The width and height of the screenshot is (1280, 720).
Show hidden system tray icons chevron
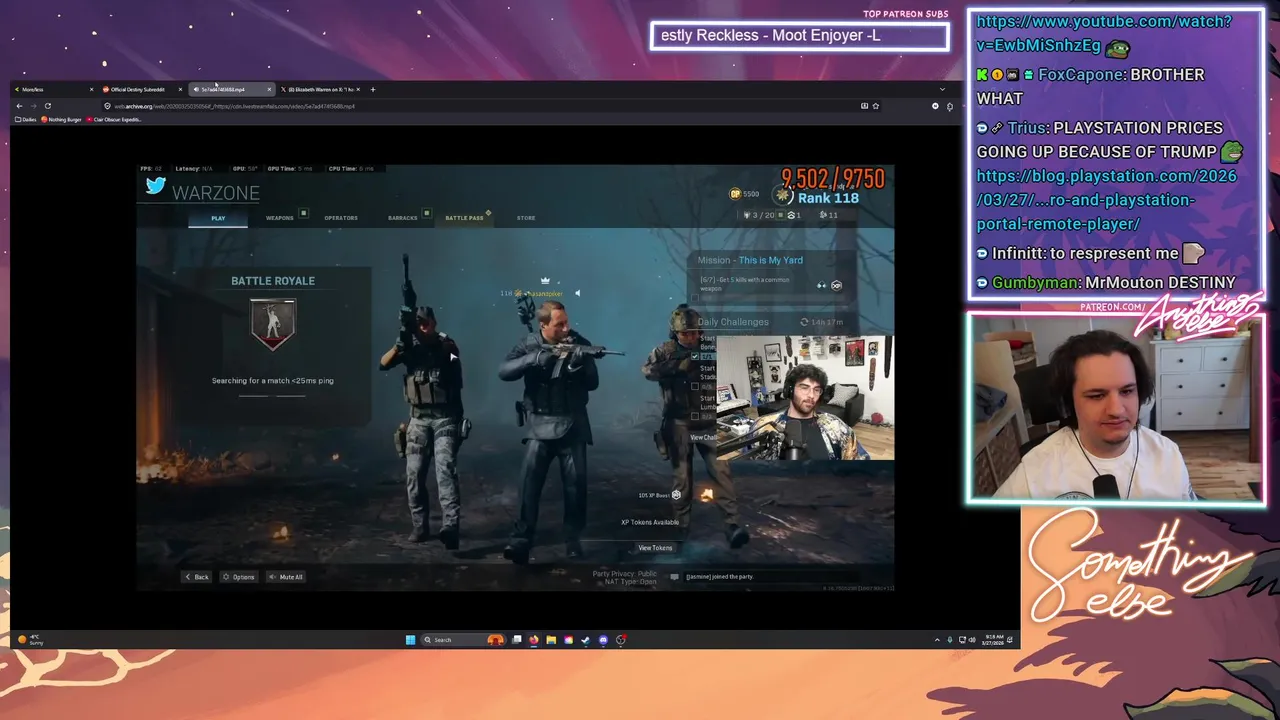click(x=937, y=640)
